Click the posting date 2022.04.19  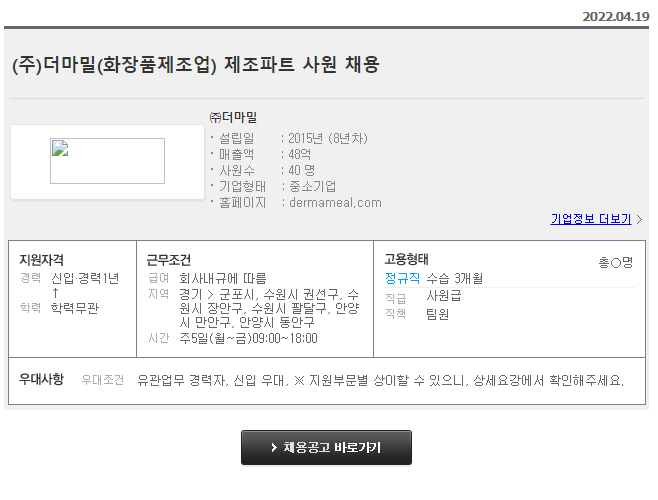tap(614, 16)
